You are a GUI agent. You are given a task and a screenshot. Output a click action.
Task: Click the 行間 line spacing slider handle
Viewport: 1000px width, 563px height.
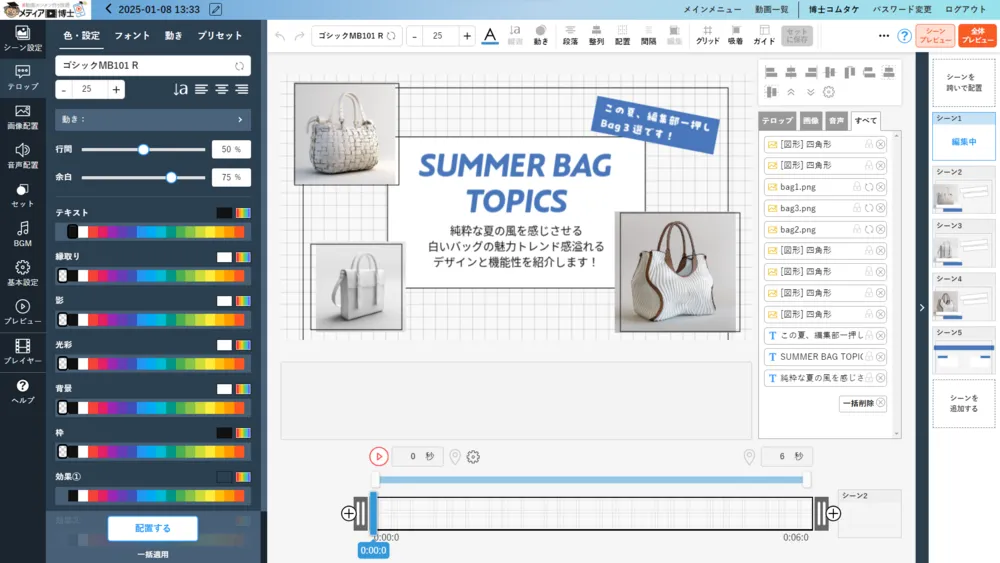pyautogui.click(x=143, y=149)
